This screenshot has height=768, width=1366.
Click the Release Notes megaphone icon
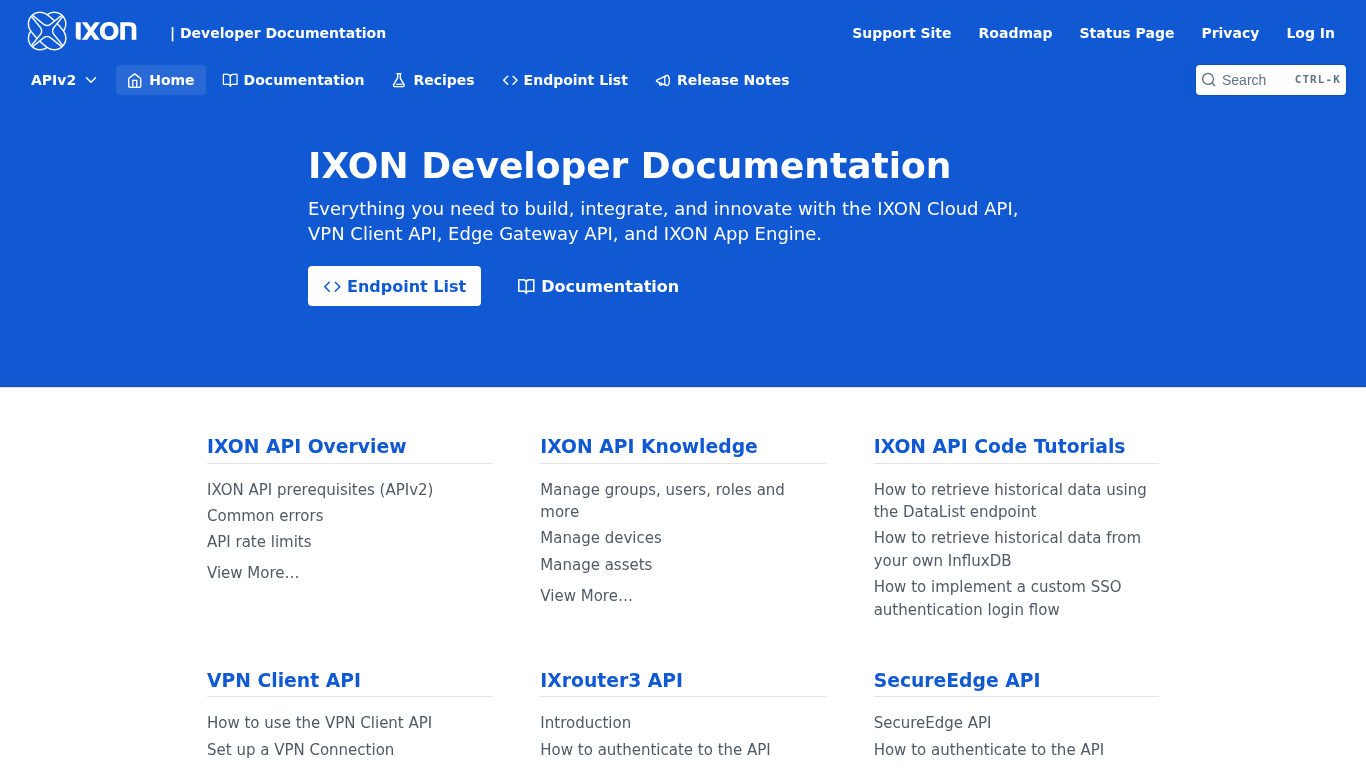point(663,80)
